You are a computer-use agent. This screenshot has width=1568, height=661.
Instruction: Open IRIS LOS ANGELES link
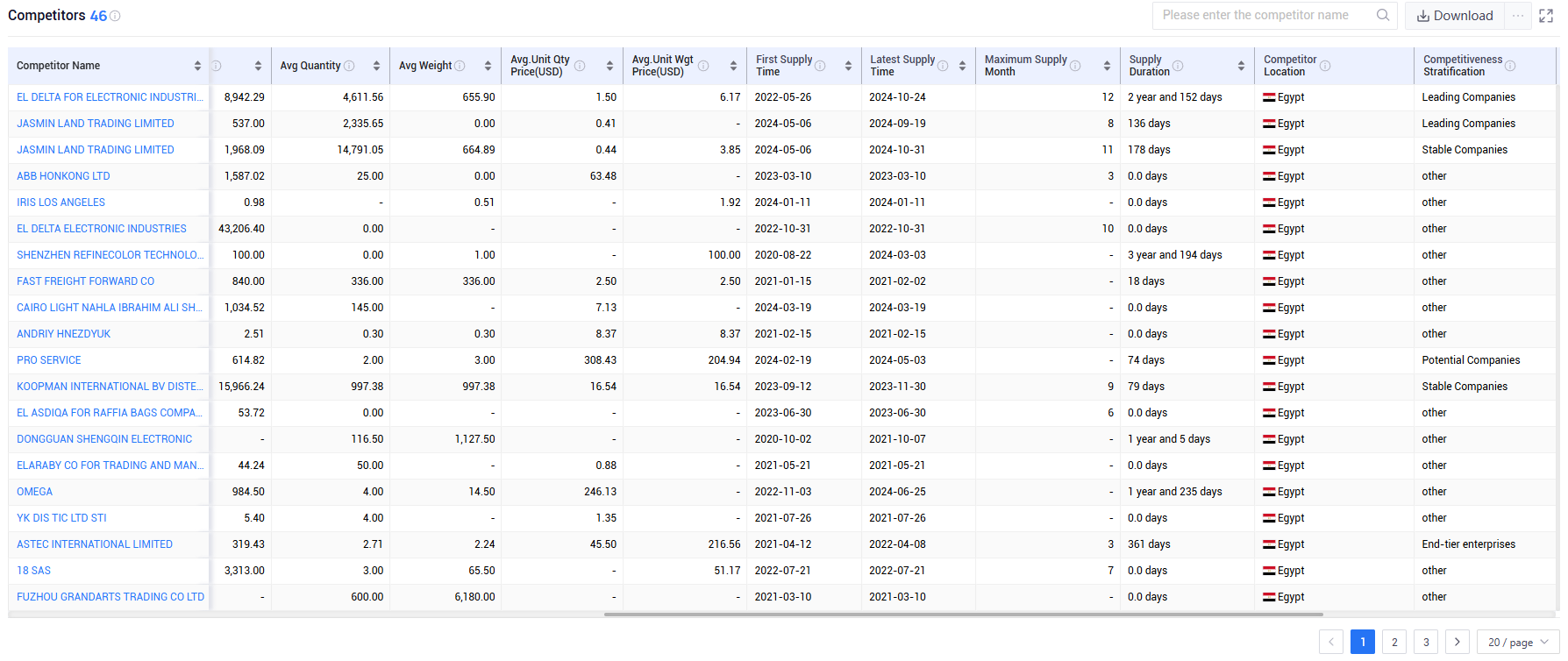tap(61, 203)
